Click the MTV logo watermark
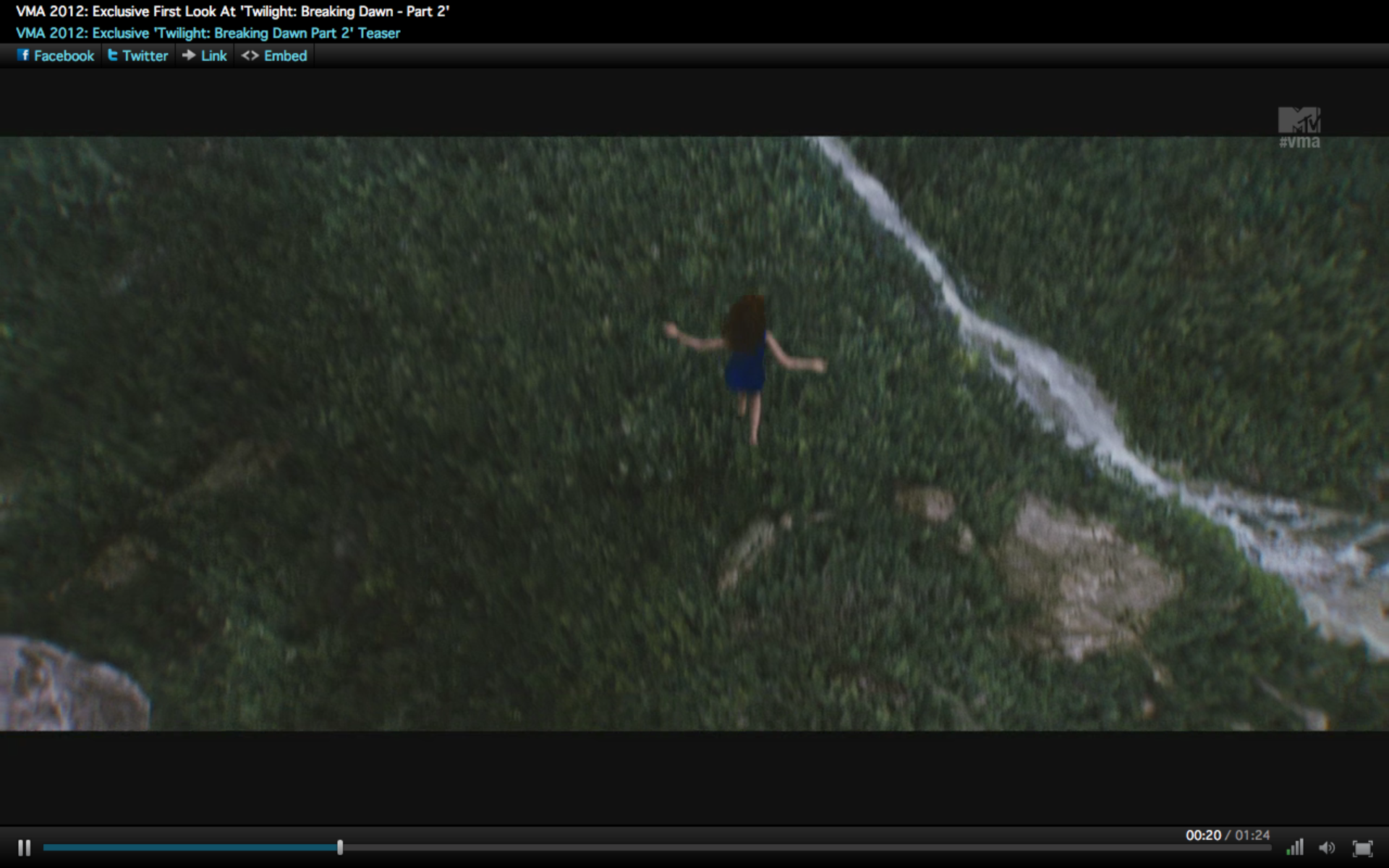The image size is (1389, 868). (1299, 119)
